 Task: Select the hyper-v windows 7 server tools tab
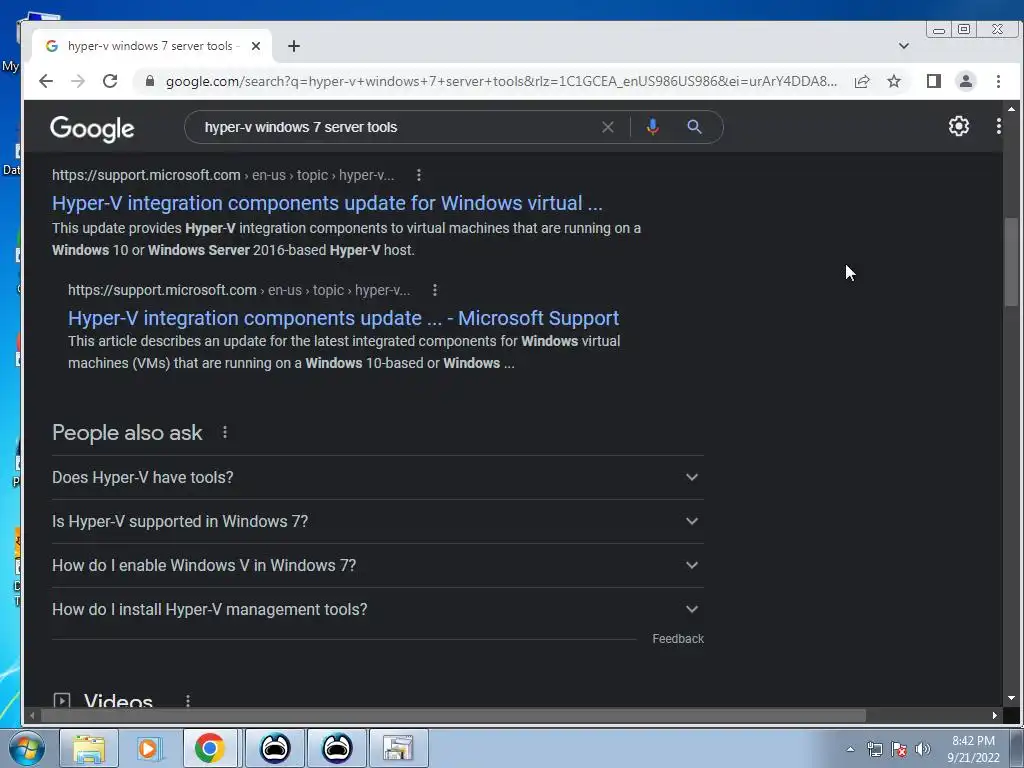(152, 46)
